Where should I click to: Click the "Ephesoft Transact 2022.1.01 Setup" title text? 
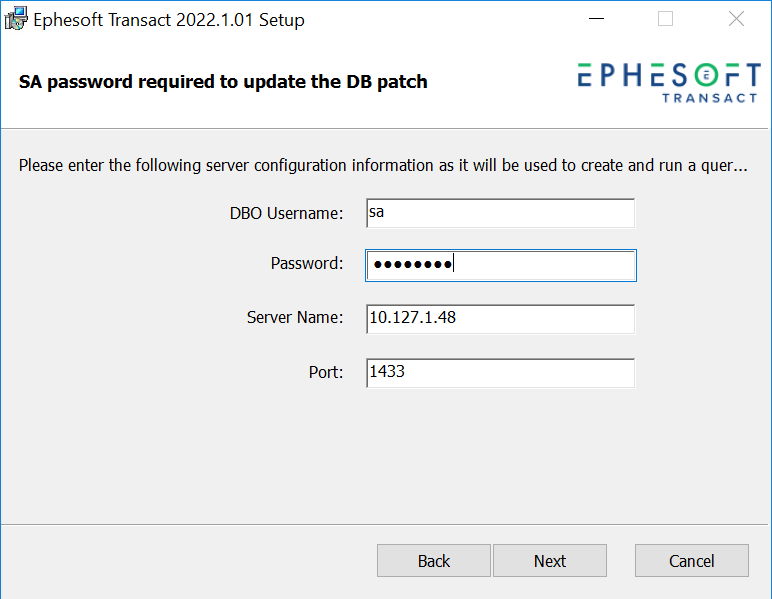pyautogui.click(x=169, y=20)
